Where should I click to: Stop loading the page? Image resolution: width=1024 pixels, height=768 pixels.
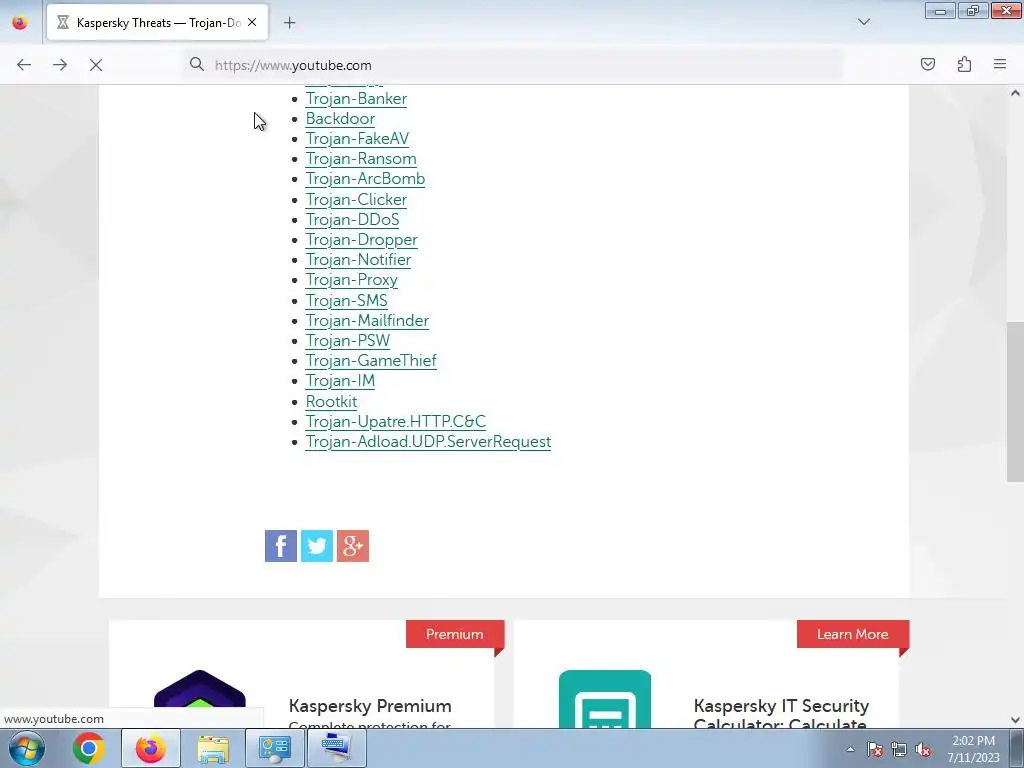(96, 65)
